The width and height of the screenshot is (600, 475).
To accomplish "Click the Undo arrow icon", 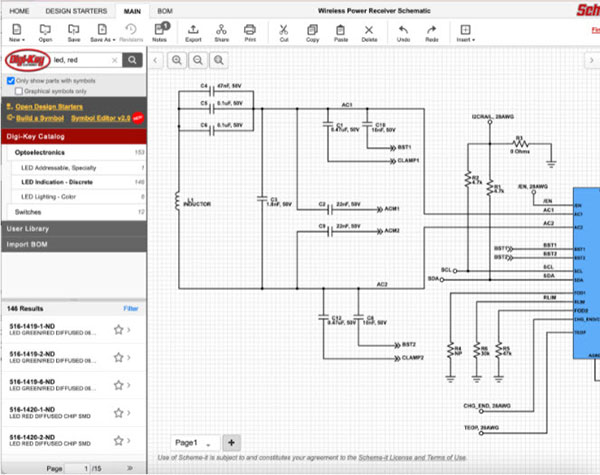I will coord(403,32).
